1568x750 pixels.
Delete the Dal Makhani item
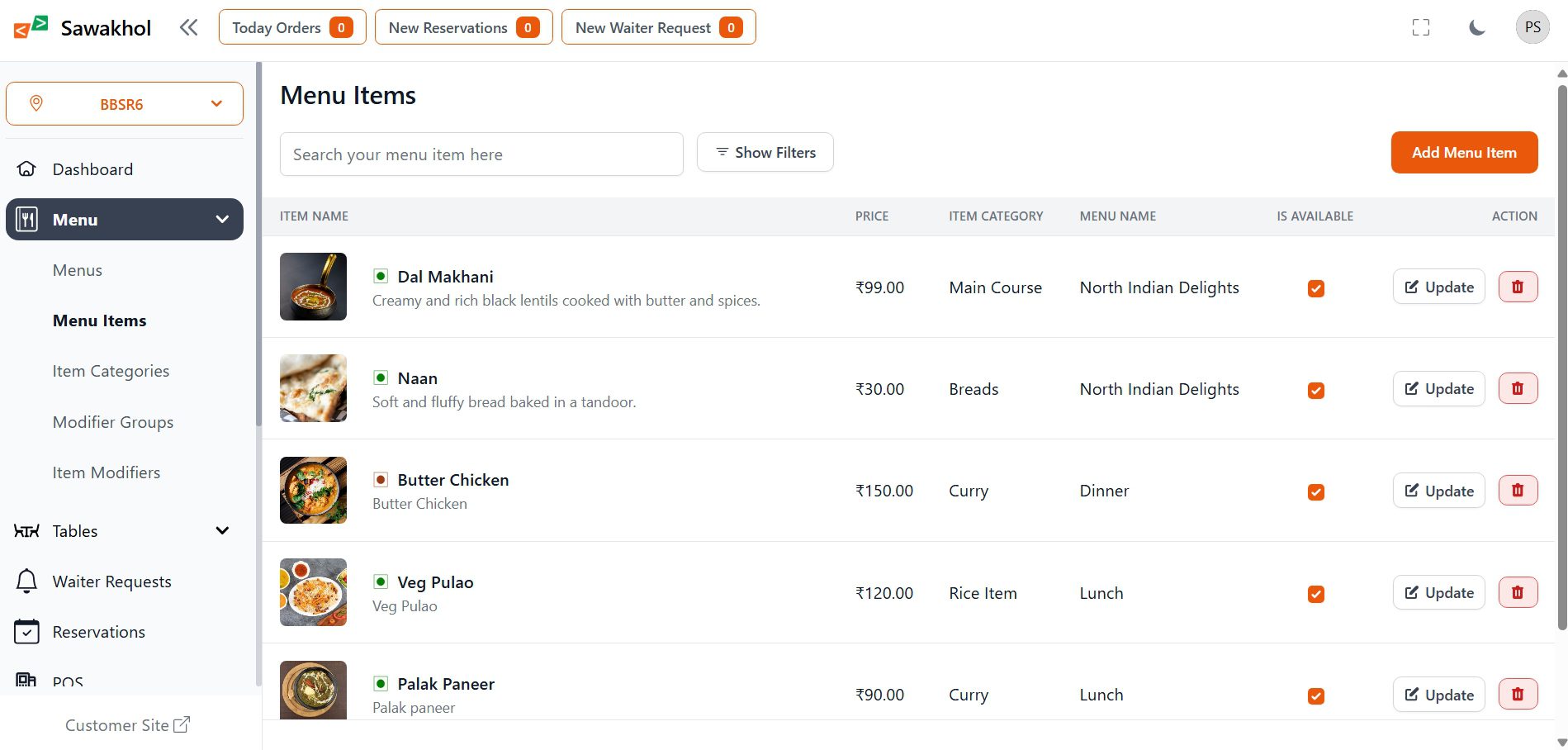click(x=1517, y=287)
